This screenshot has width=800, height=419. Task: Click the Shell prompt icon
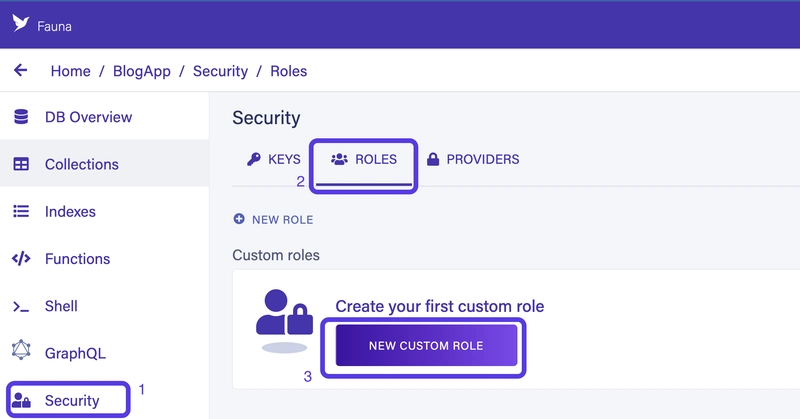point(21,307)
